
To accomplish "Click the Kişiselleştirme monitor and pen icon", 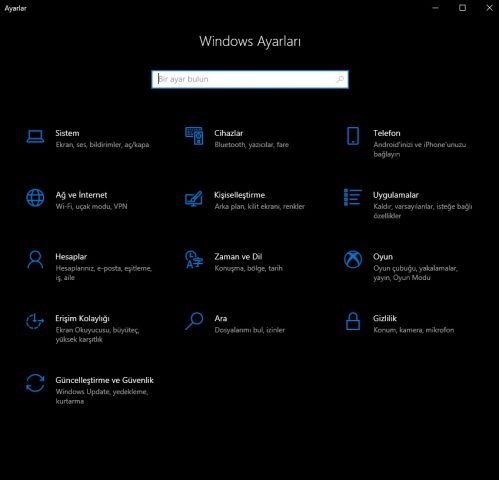I will (194, 198).
